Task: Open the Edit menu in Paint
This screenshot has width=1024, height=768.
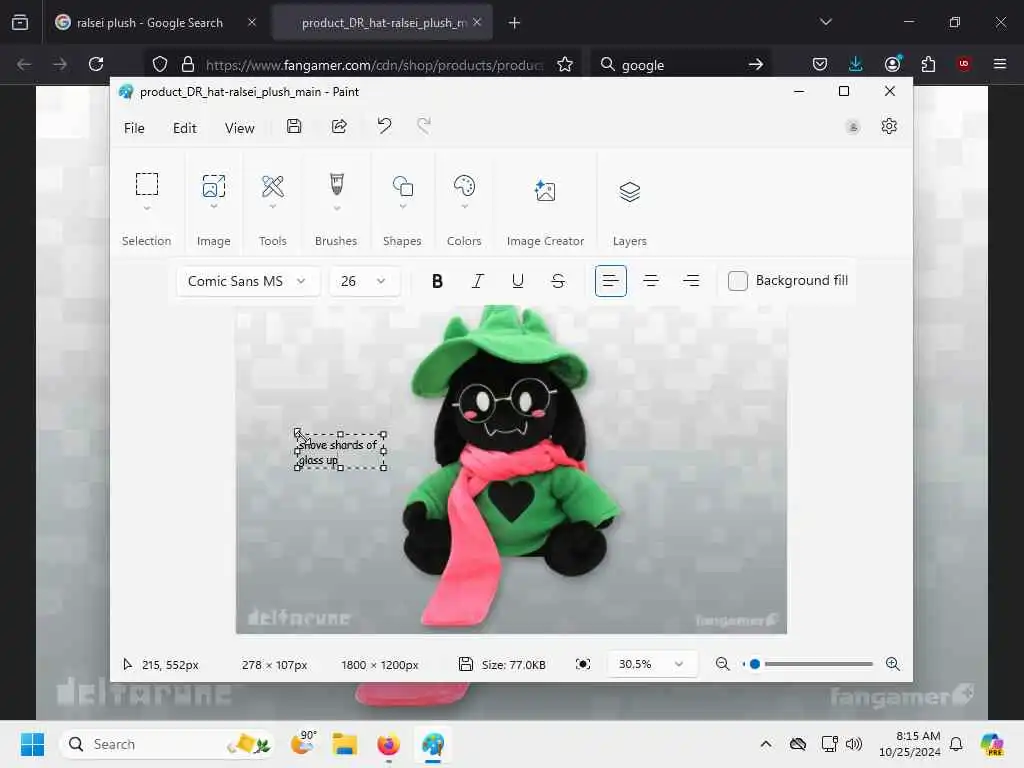Action: click(185, 128)
